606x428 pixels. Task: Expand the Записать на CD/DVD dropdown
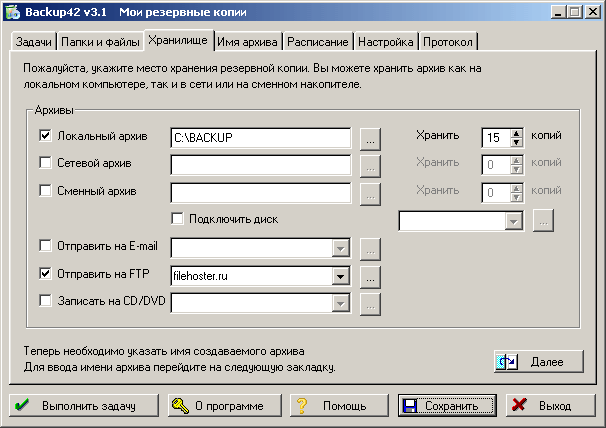(340, 302)
